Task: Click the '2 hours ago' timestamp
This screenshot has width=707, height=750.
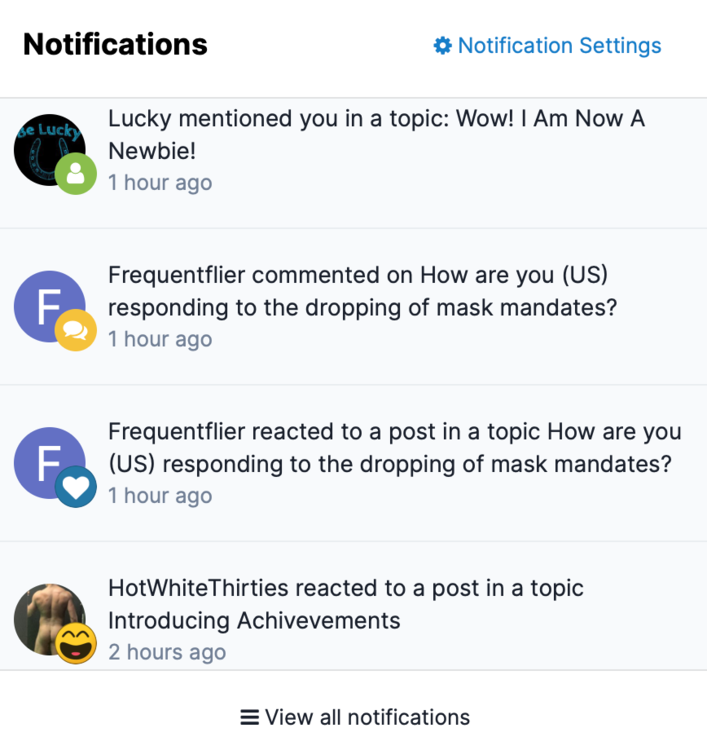Action: [167, 653]
